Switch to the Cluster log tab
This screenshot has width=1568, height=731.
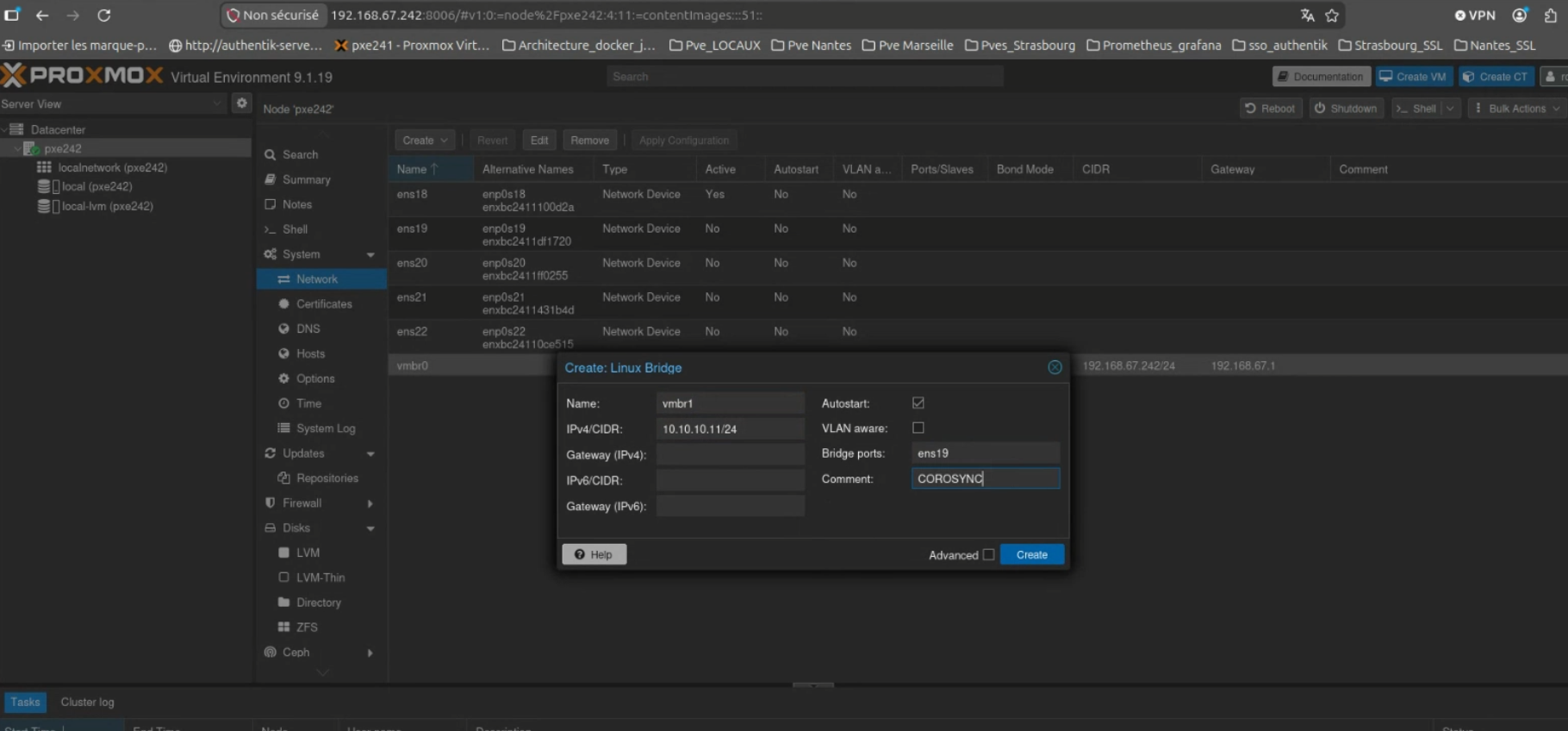(x=87, y=702)
